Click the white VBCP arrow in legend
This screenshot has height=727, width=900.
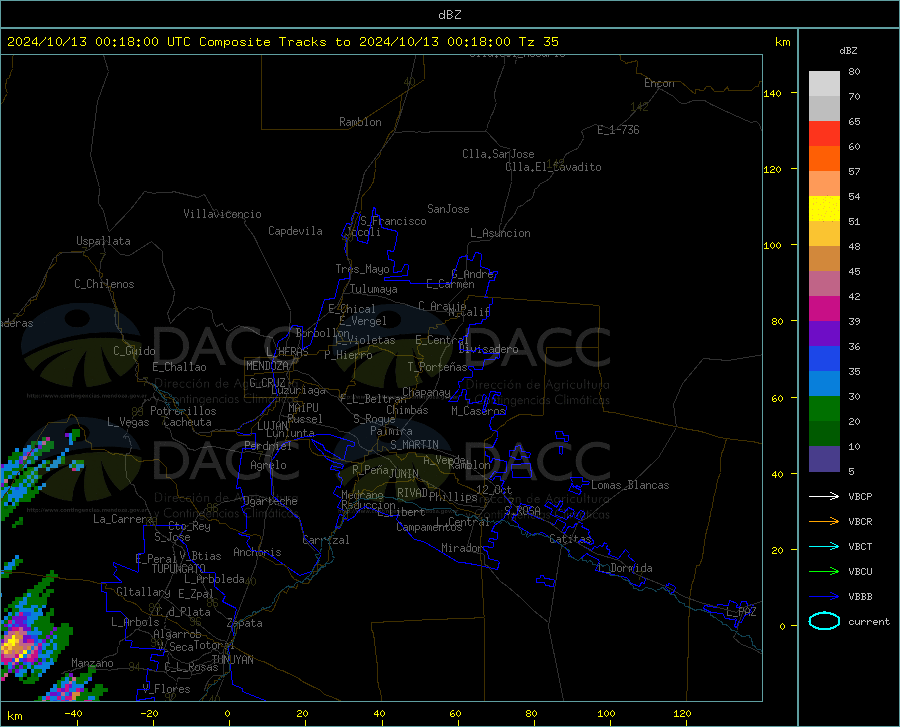pyautogui.click(x=824, y=496)
